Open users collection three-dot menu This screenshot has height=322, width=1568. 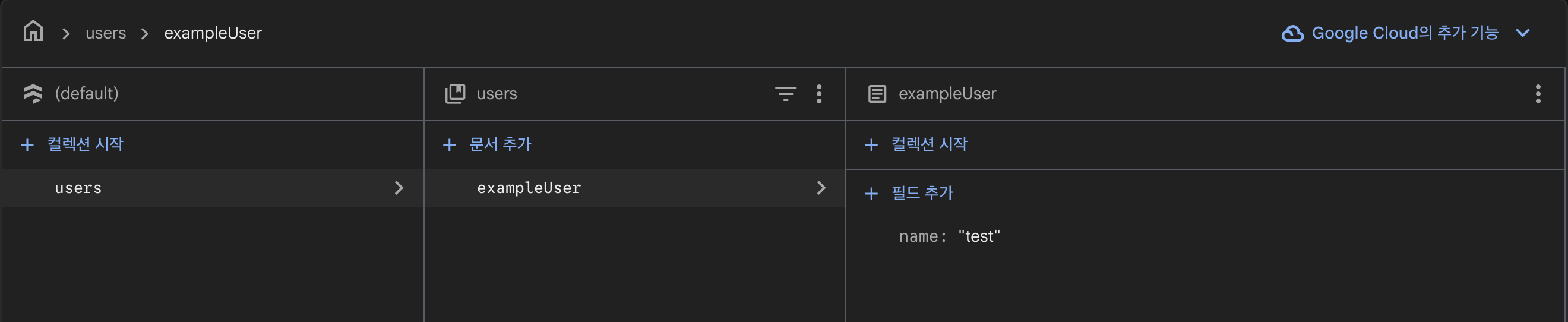point(818,94)
